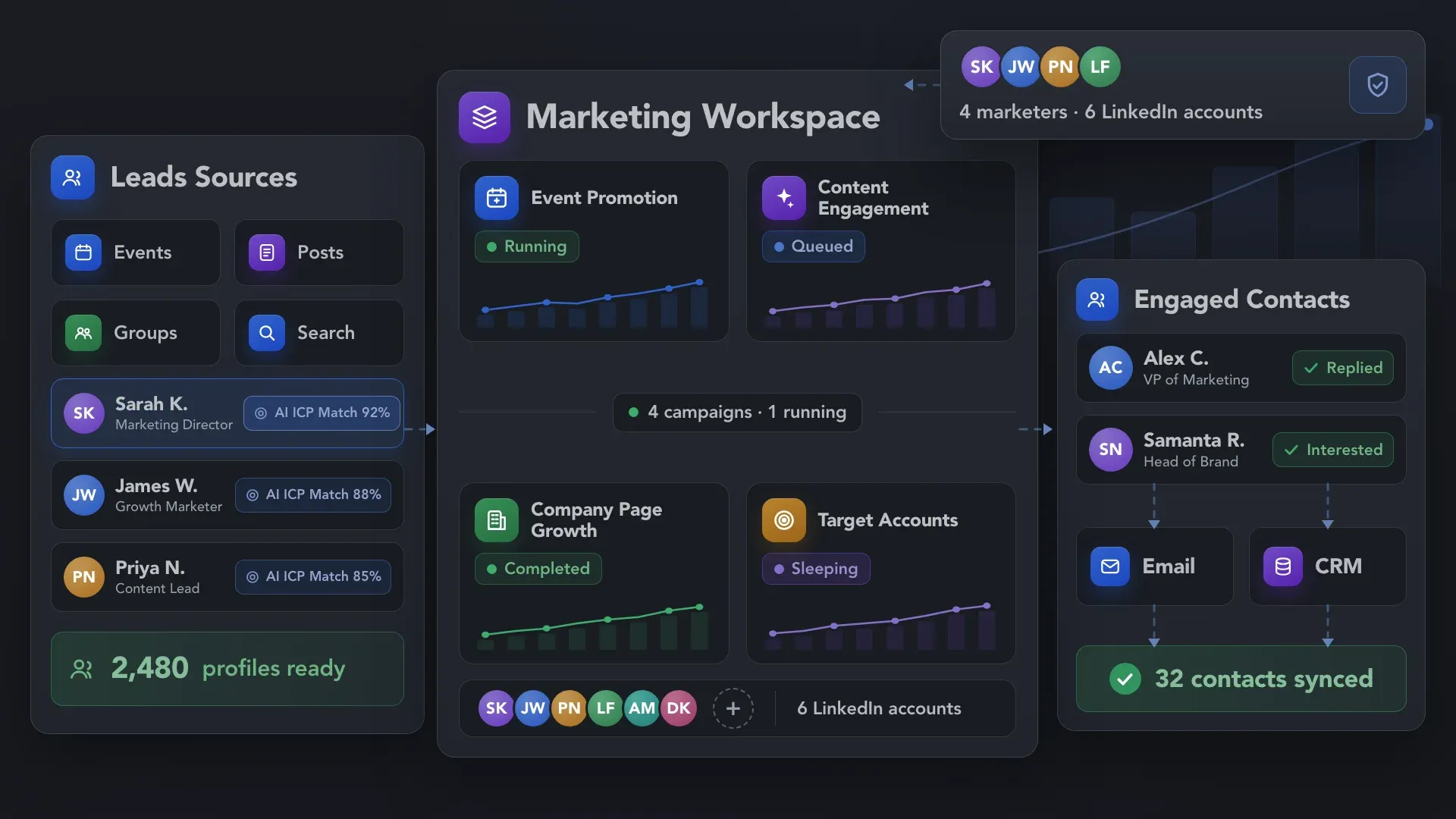Select Sarah K. avatar in leads list
Image resolution: width=1456 pixels, height=819 pixels.
[x=84, y=413]
